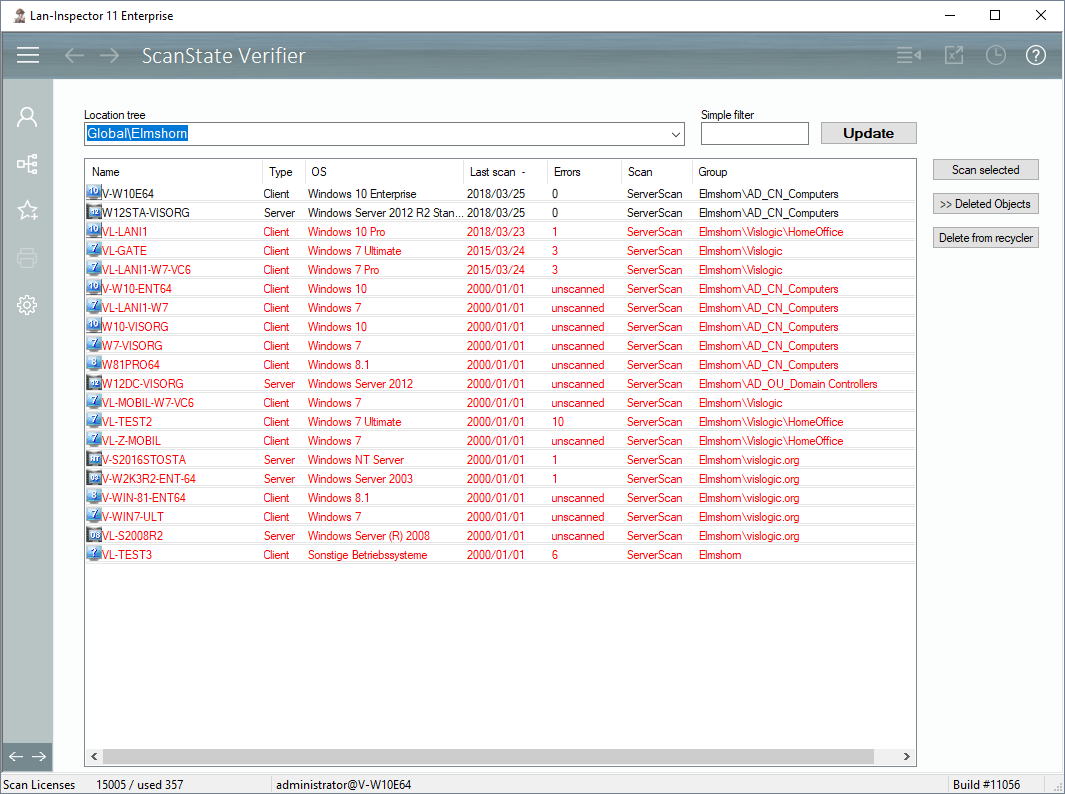Click the printer icon in sidebar
This screenshot has width=1065, height=794.
(27, 258)
